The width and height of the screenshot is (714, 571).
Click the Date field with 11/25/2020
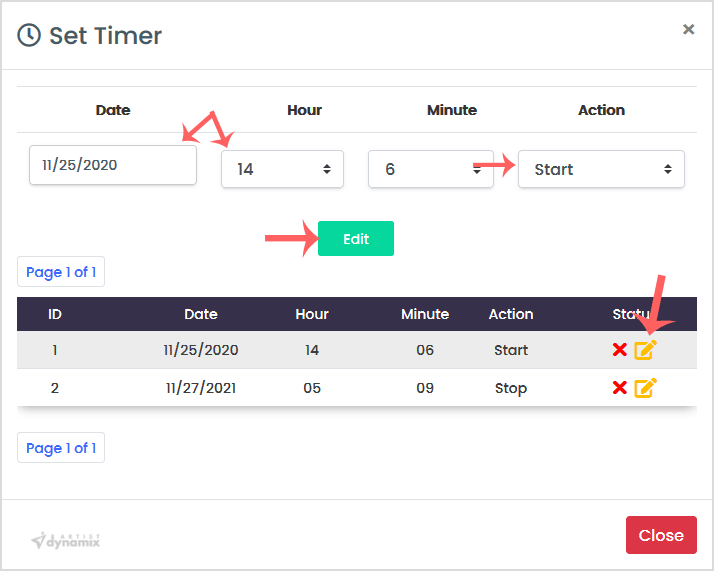[113, 165]
